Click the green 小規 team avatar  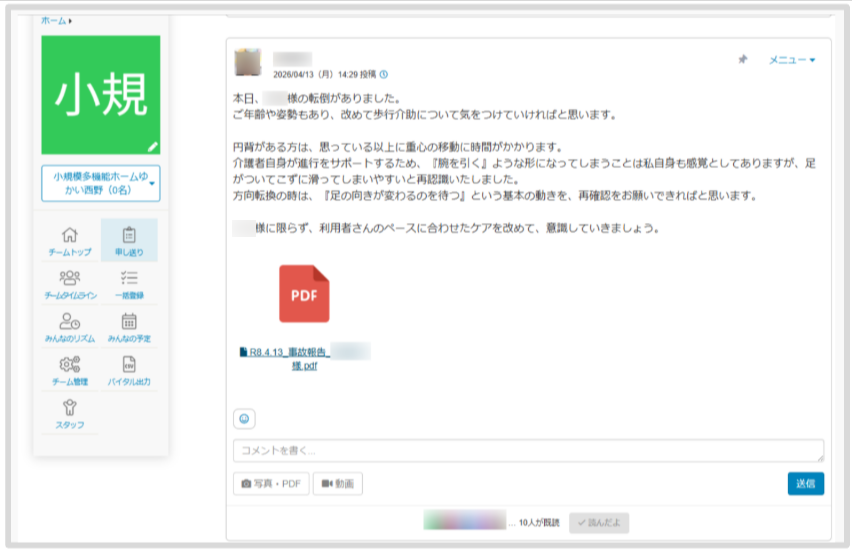click(101, 95)
